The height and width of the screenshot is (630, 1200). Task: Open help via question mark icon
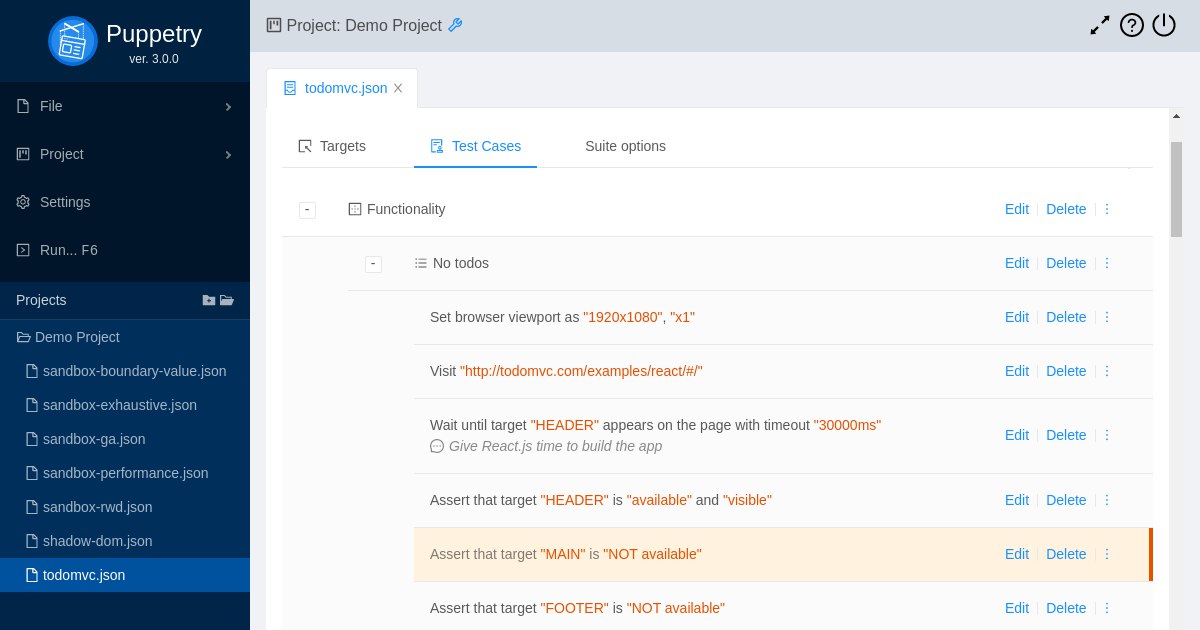(x=1132, y=25)
